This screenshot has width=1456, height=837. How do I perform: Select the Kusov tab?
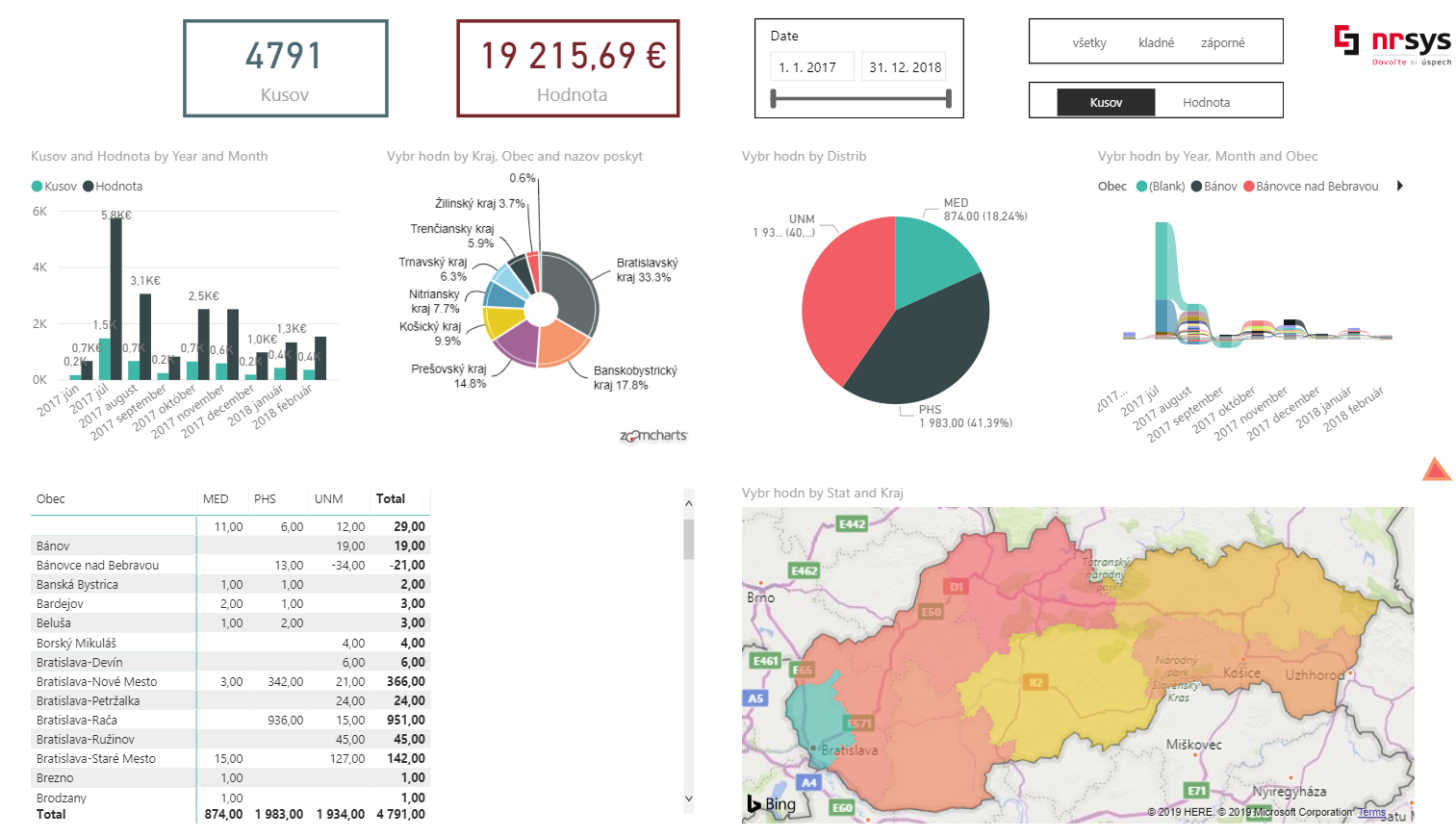click(1106, 101)
